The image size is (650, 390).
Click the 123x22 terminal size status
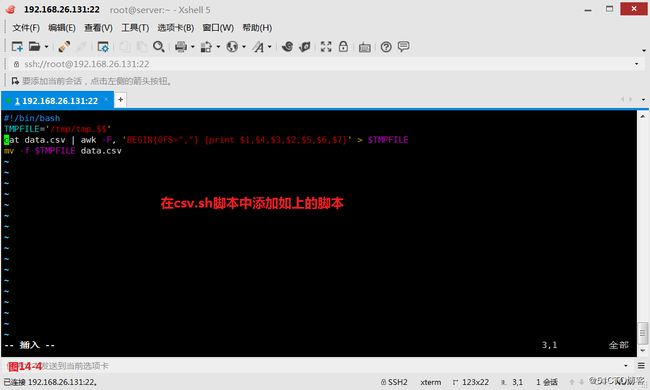point(471,382)
